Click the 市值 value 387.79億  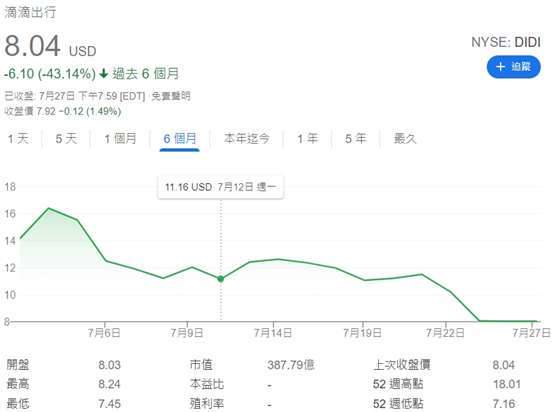[x=291, y=365]
